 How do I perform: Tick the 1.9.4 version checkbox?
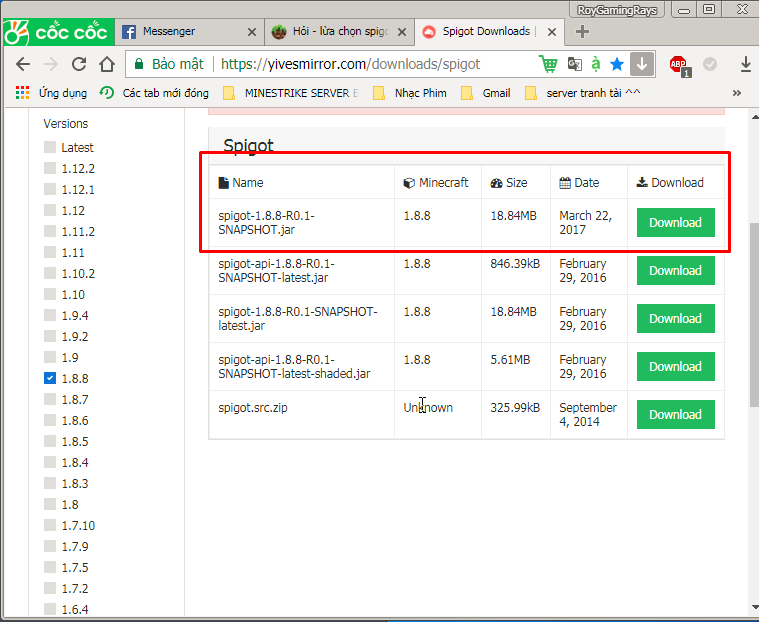click(50, 315)
